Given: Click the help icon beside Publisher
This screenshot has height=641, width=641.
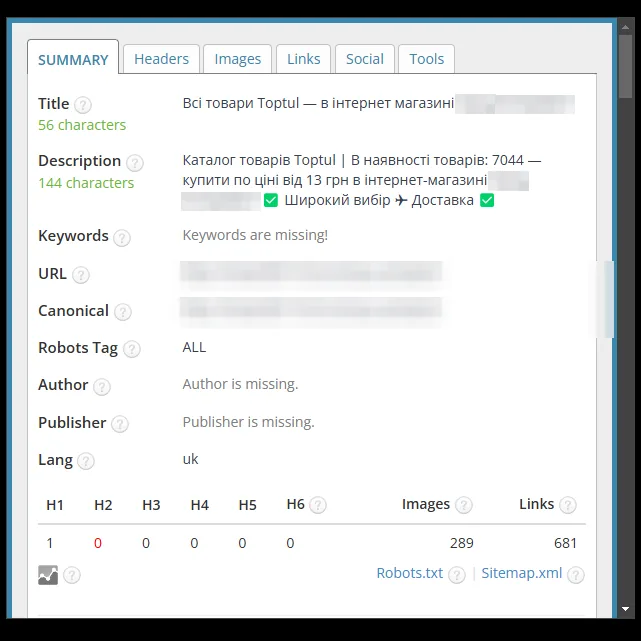Looking at the screenshot, I should pyautogui.click(x=120, y=424).
